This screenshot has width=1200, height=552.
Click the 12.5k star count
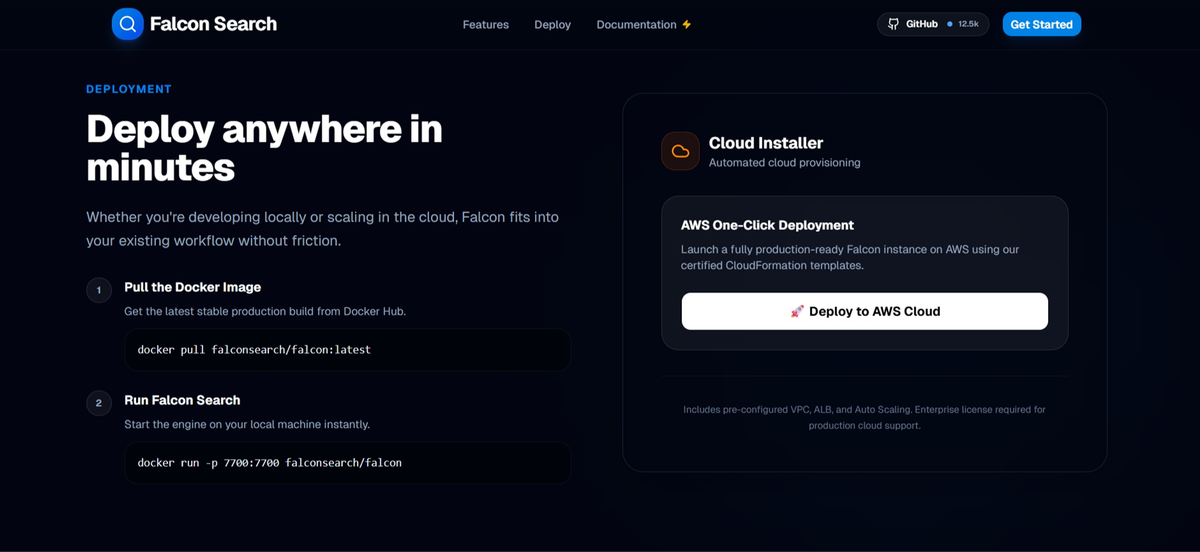click(x=968, y=24)
